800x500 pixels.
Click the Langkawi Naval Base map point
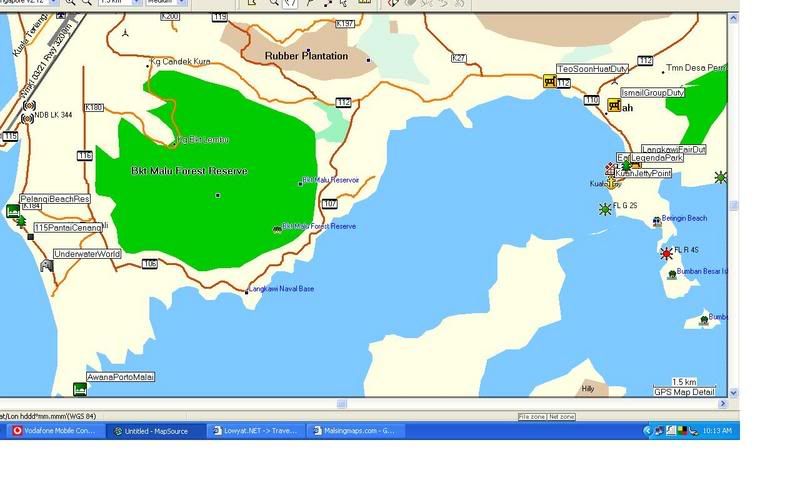[x=246, y=292]
